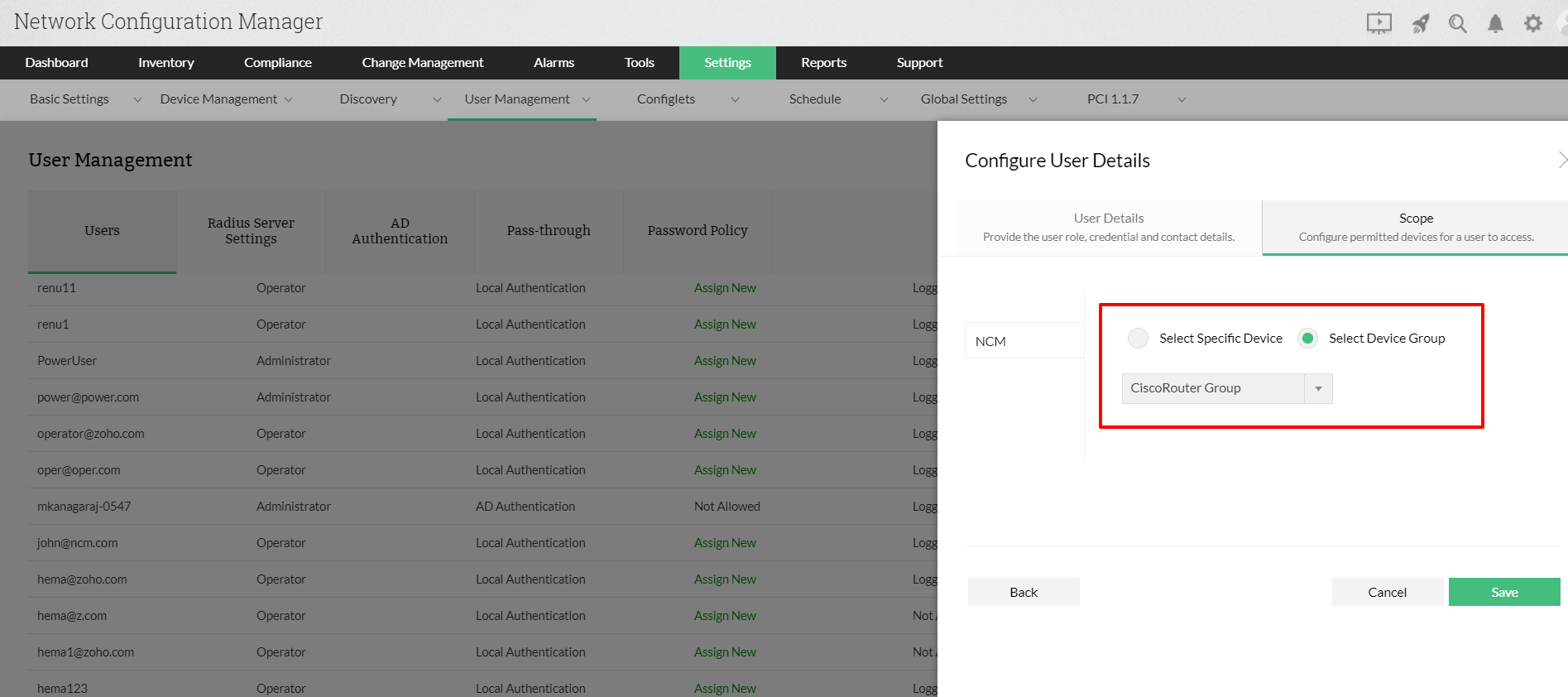Click Global Settings submenu label
Viewport: 1568px width, 697px height.
click(964, 99)
